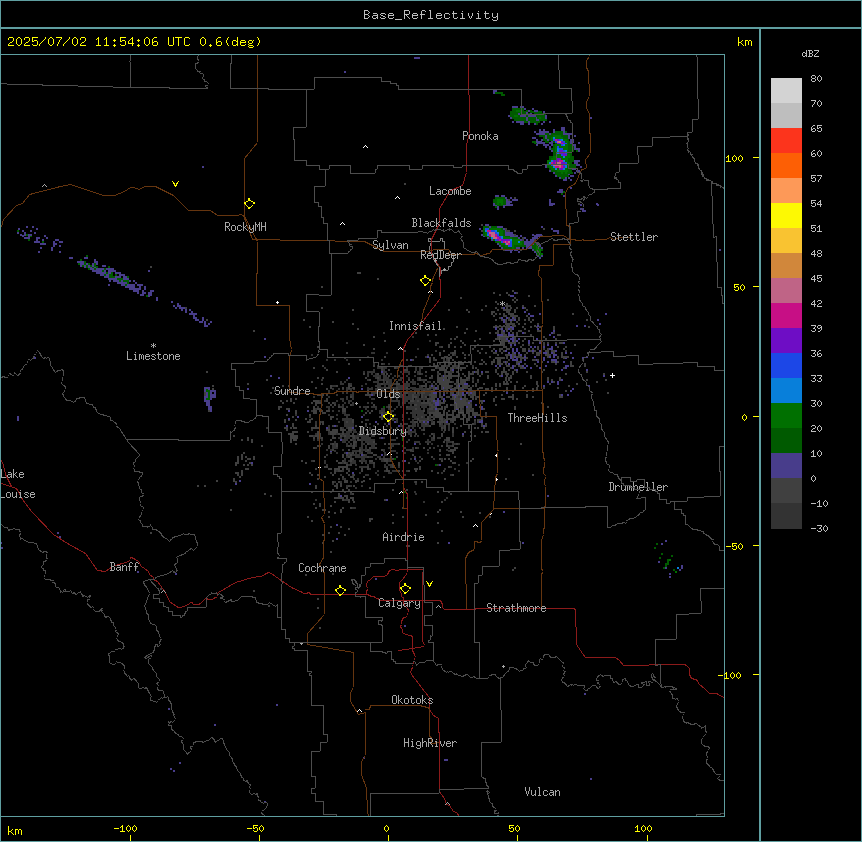862x842 pixels.
Task: Click the yellow diamond marker above RockyMH
Action: tap(250, 204)
